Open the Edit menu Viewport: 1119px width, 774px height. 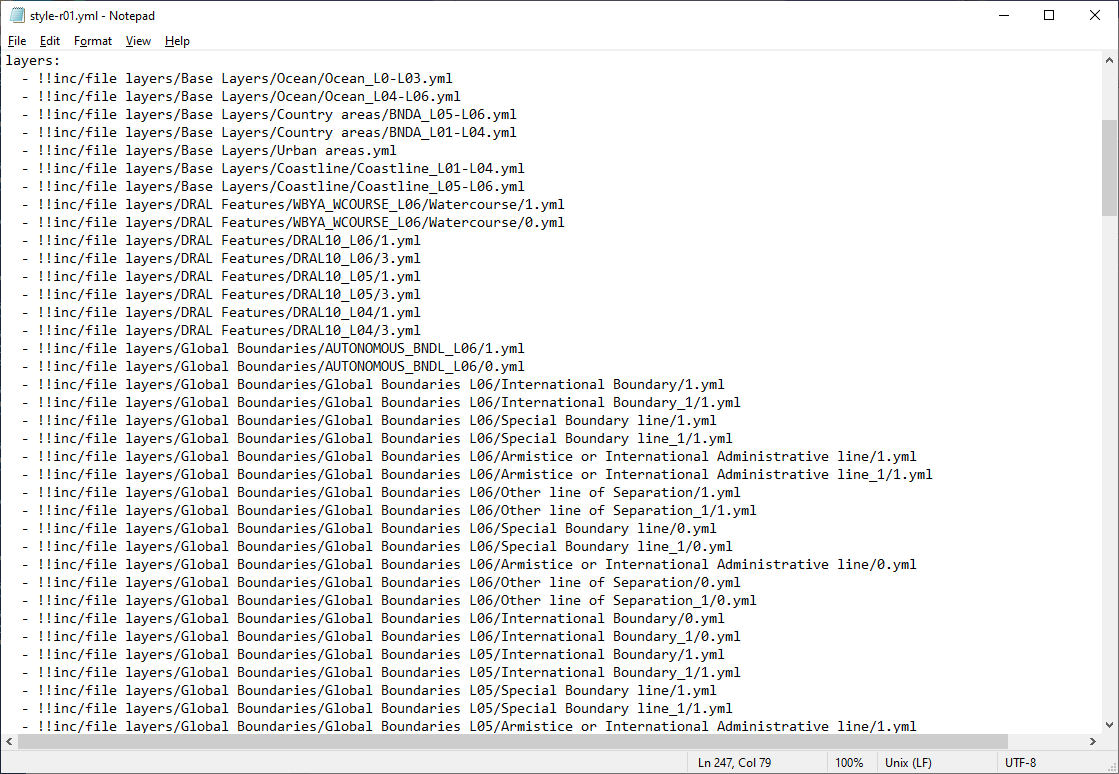click(50, 41)
